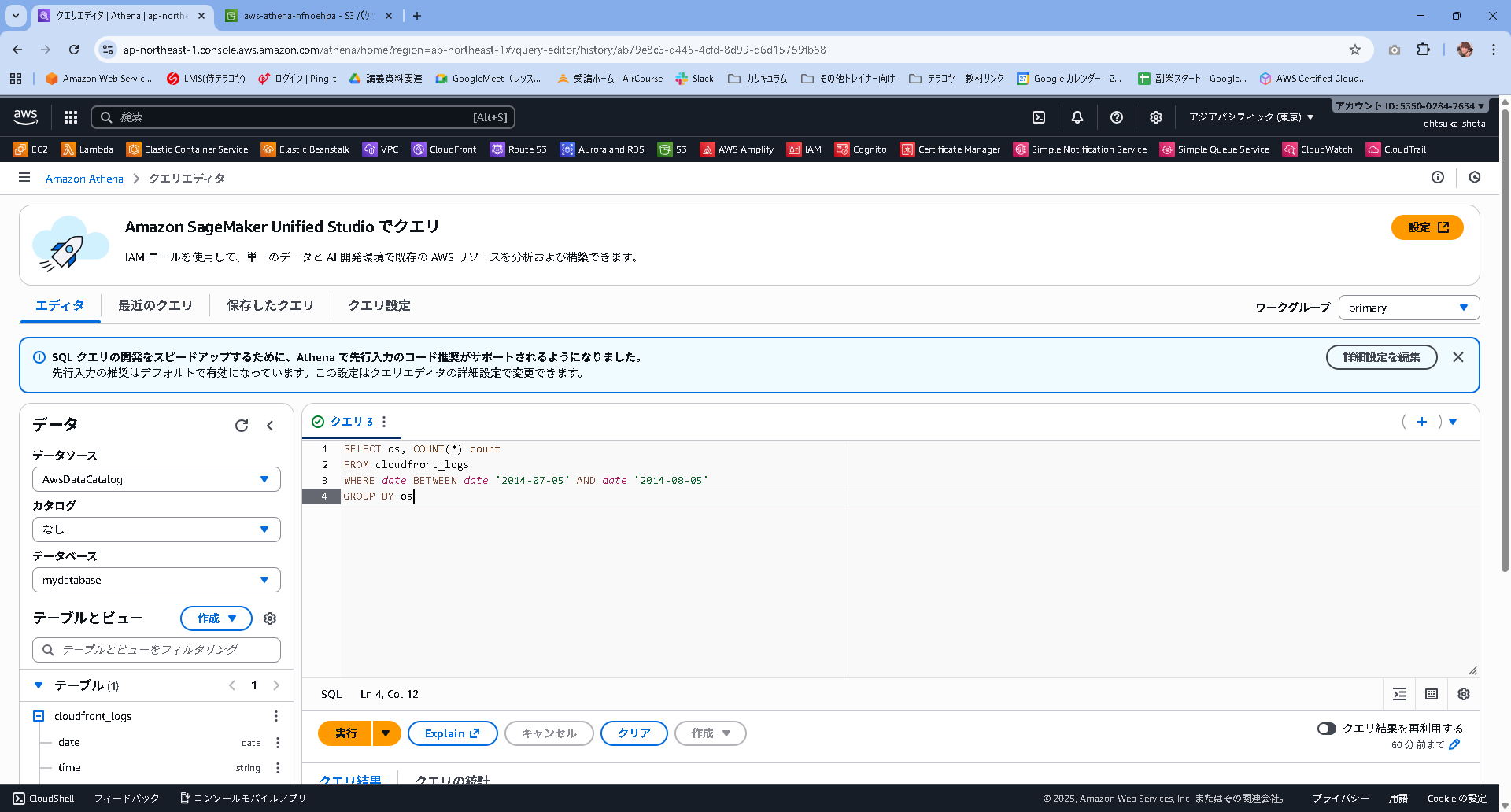The image size is (1511, 812).
Task: Add a new query tab
Action: coord(1422,422)
